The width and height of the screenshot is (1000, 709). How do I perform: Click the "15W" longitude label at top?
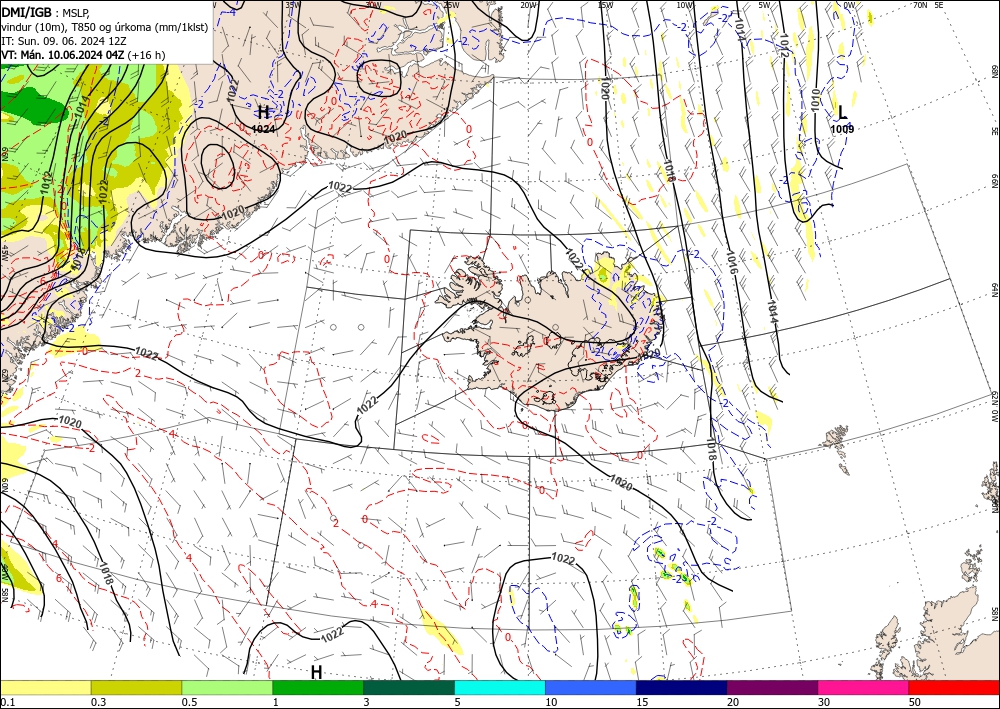click(x=605, y=5)
